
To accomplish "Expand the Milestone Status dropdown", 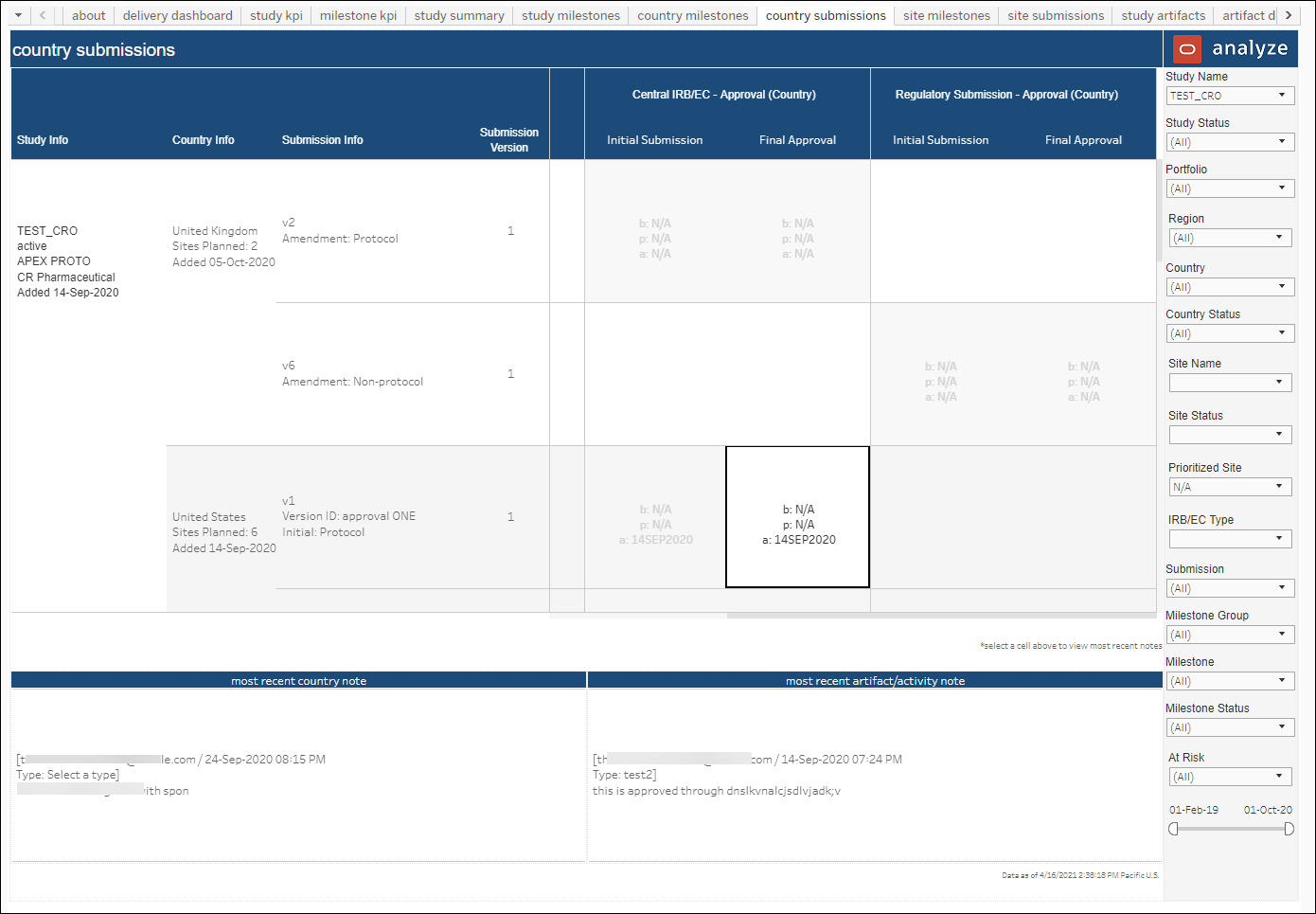I will 1230,727.
